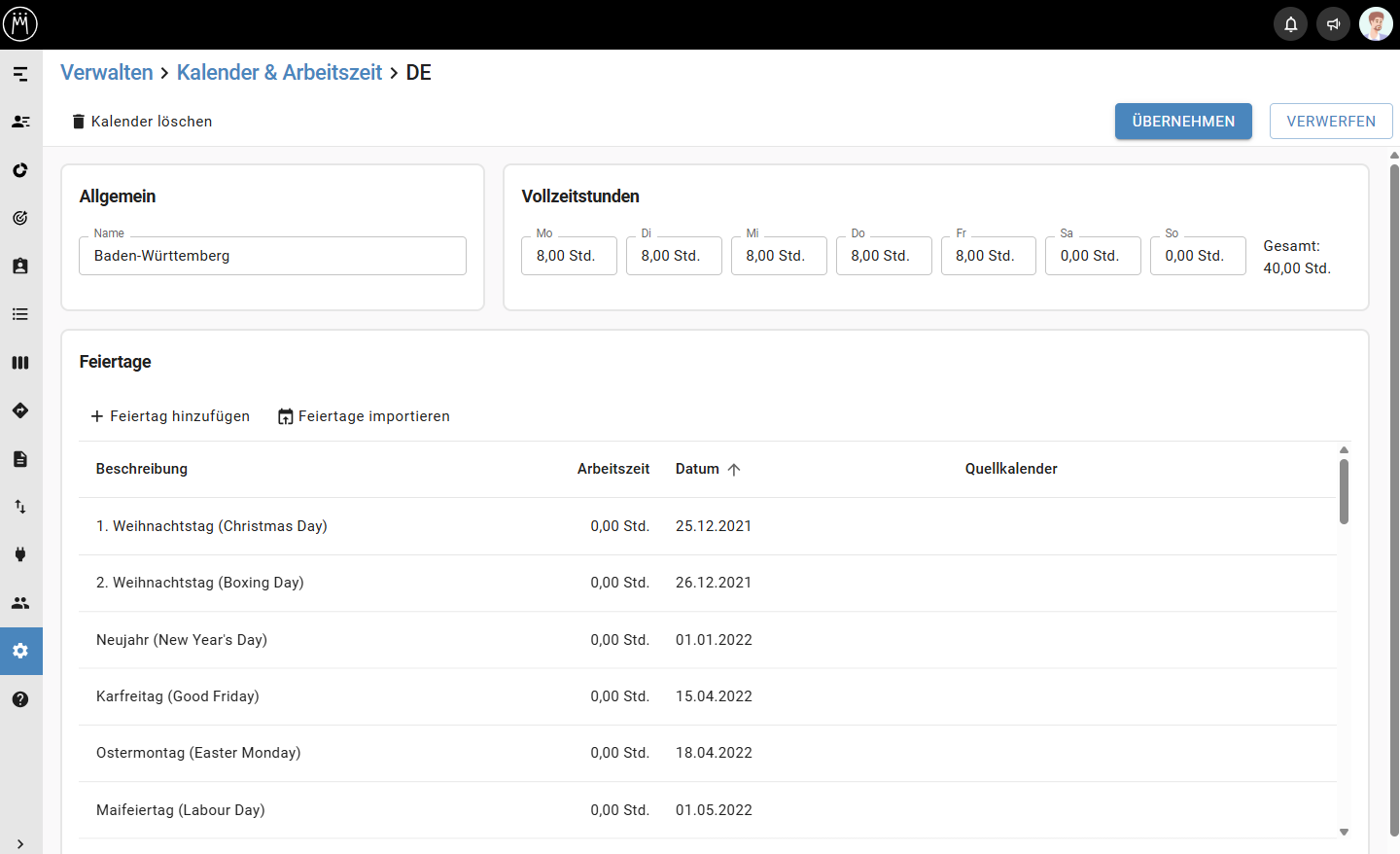
Task: Click date 01.05.2022
Action: [714, 810]
